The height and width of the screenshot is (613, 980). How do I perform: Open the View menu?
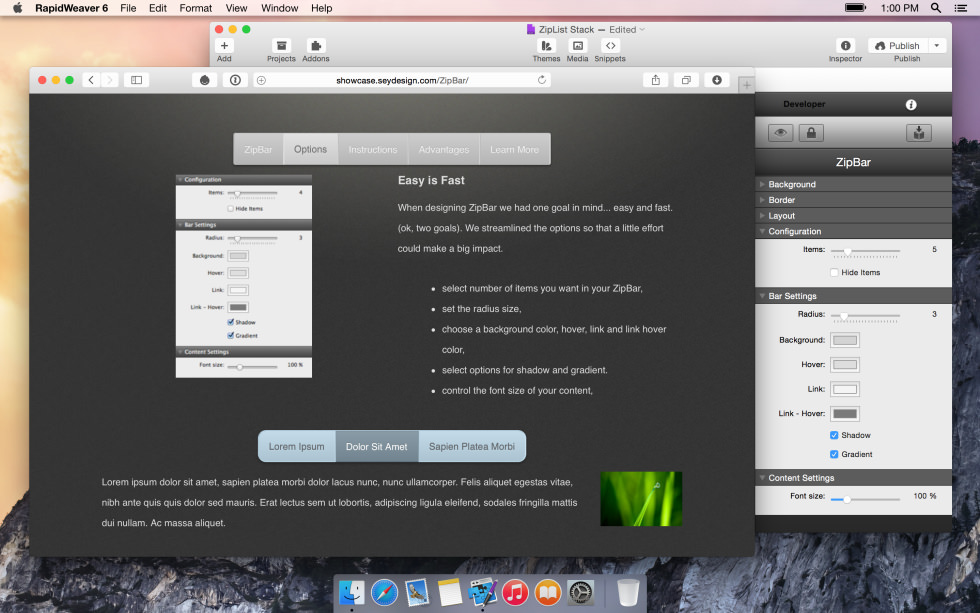236,8
